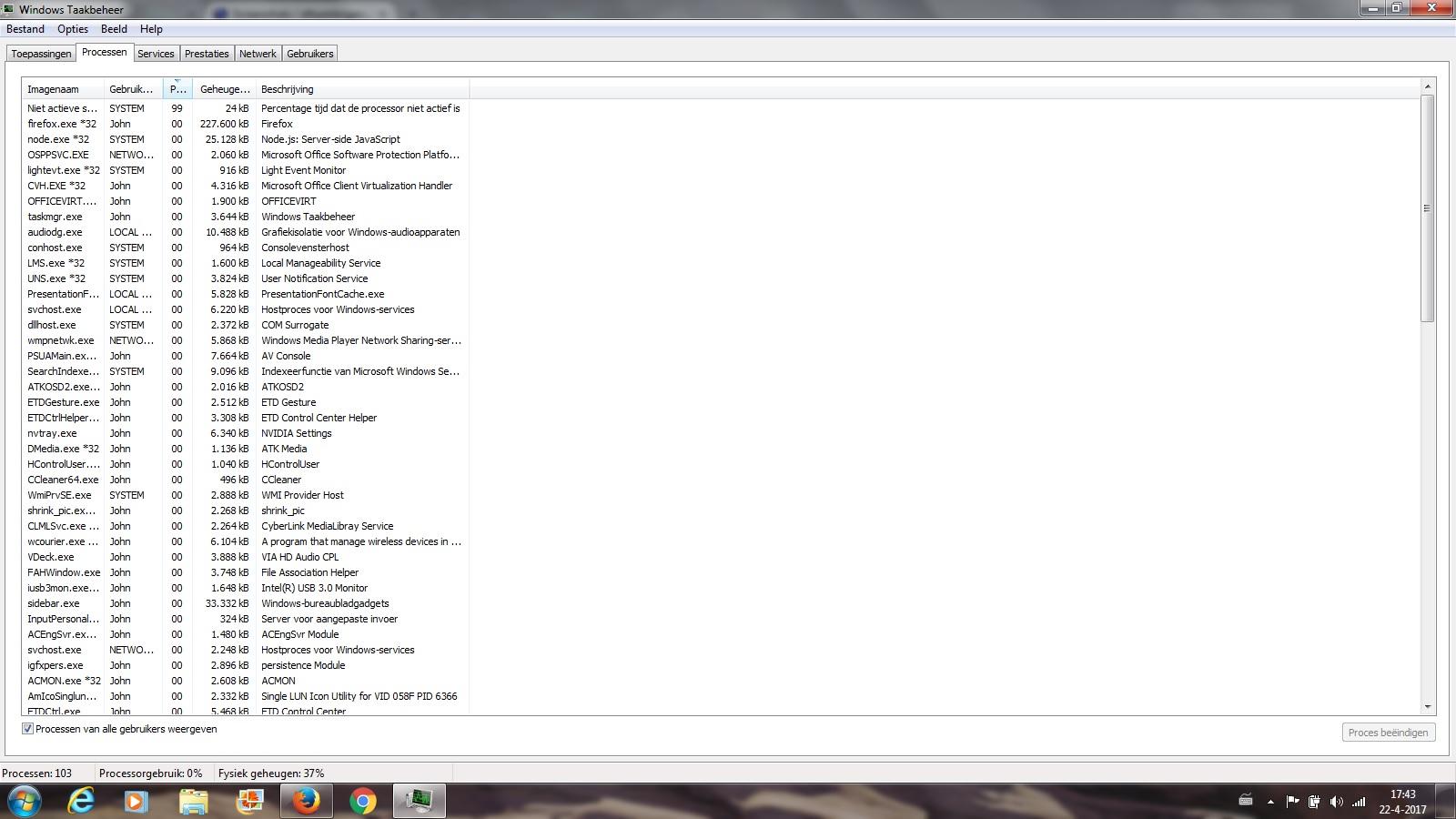The image size is (1456, 819).
Task: Click the Task Manager title bar icon
Action: coord(8,9)
